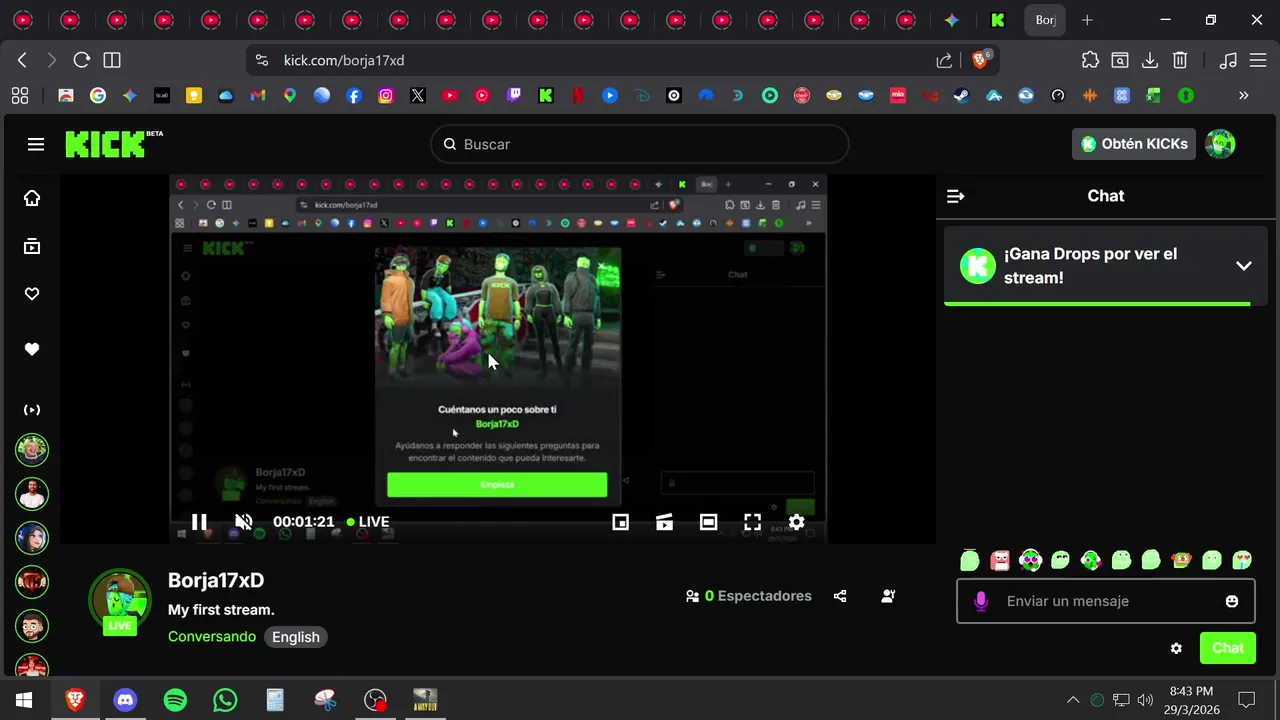Viewport: 1280px width, 720px height.
Task: Open the browser extensions puzzle icon
Action: 1090,60
